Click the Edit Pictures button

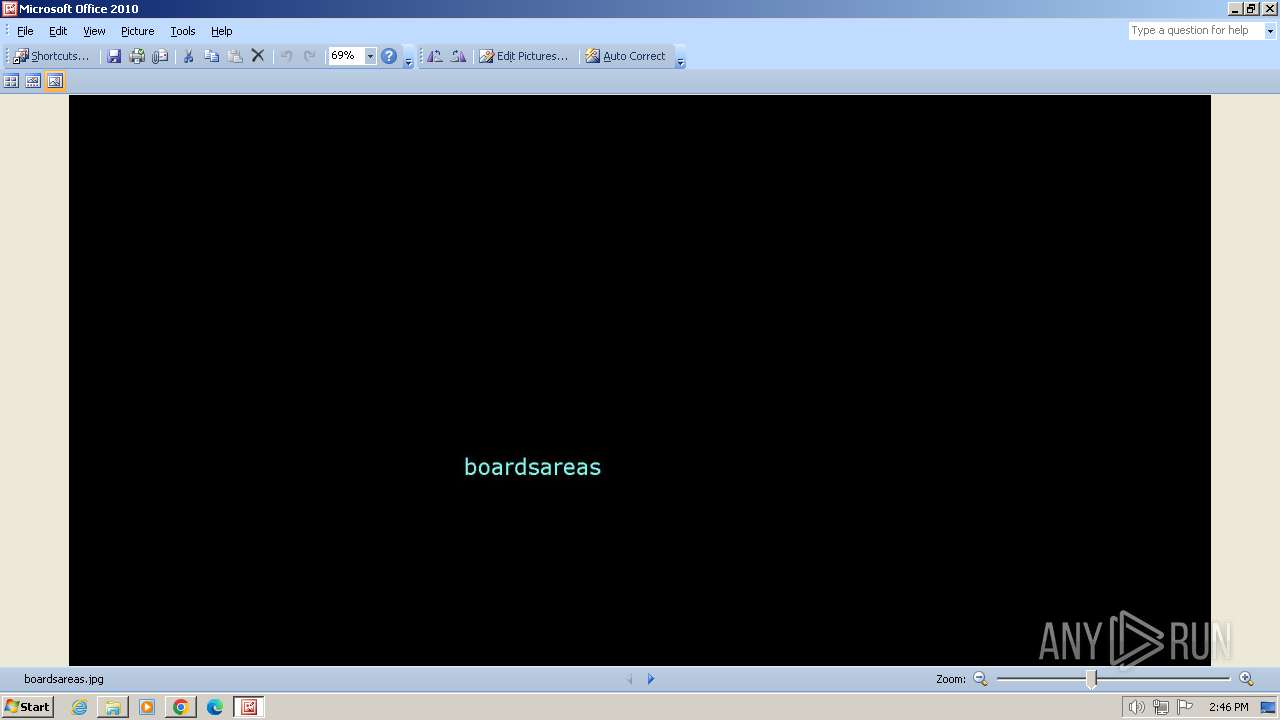(524, 56)
